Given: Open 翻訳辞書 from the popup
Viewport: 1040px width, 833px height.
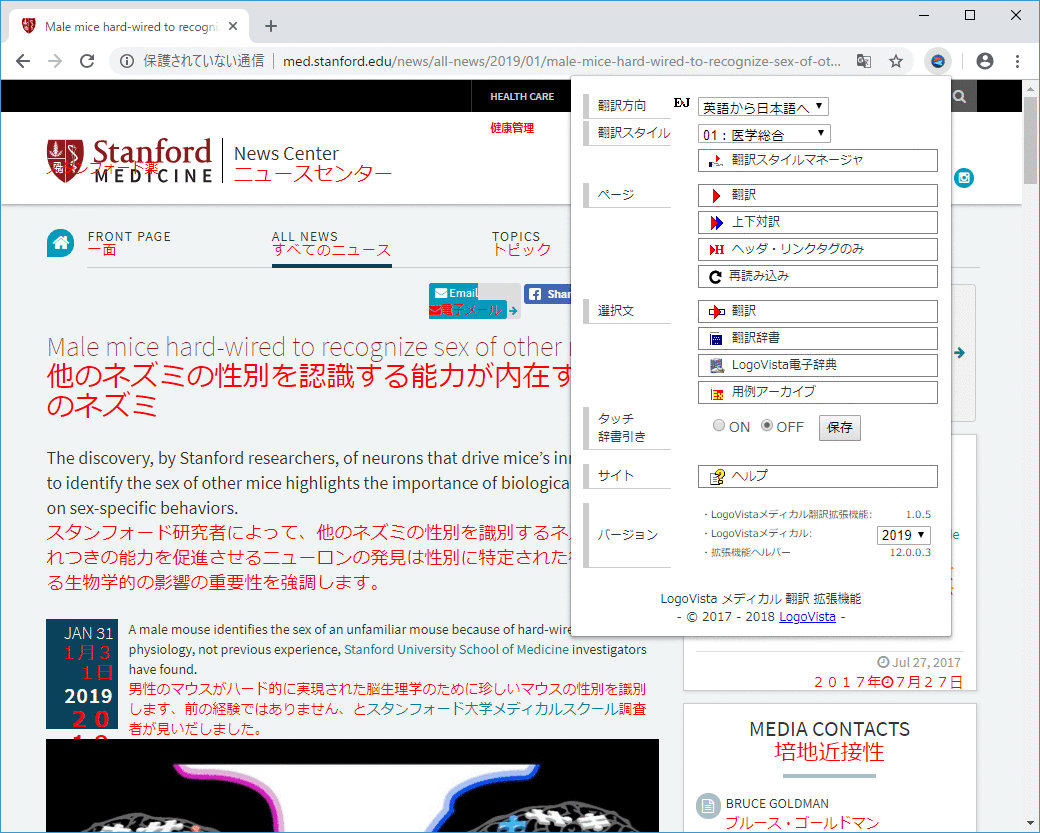Looking at the screenshot, I should 818,338.
